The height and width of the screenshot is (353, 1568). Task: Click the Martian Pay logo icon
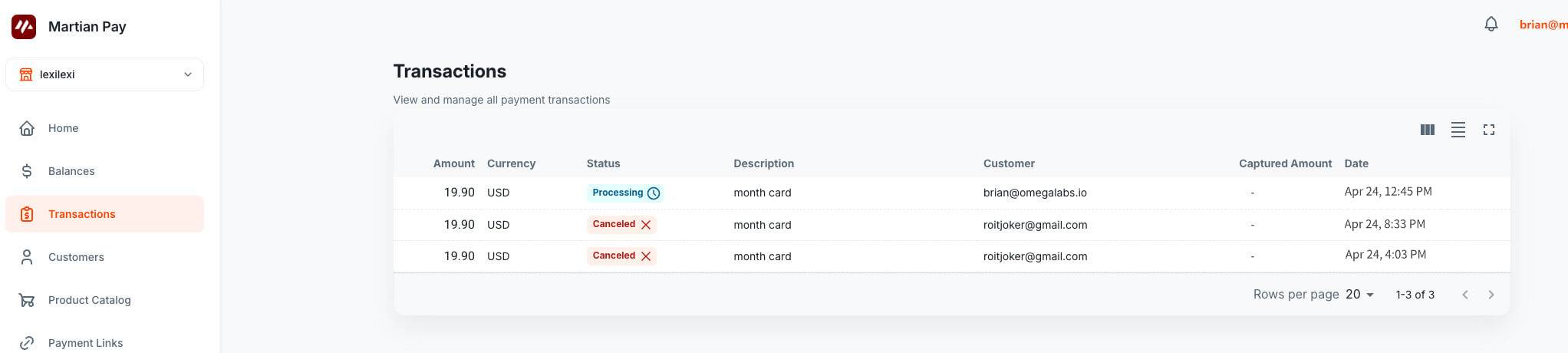tap(24, 27)
